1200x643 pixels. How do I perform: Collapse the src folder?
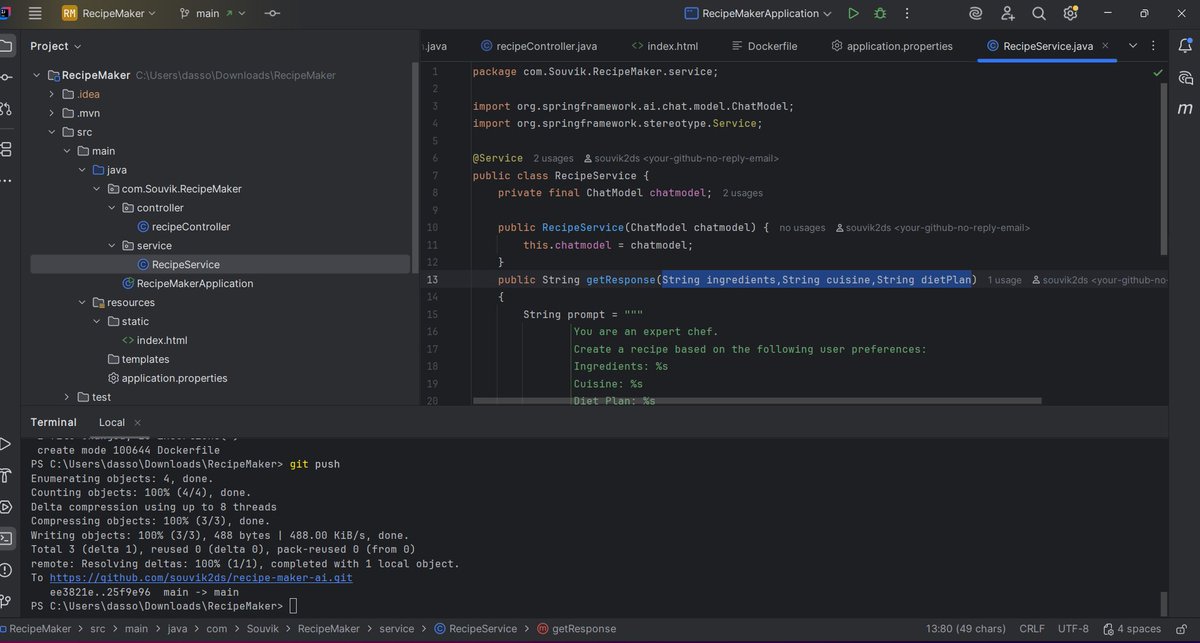52,132
